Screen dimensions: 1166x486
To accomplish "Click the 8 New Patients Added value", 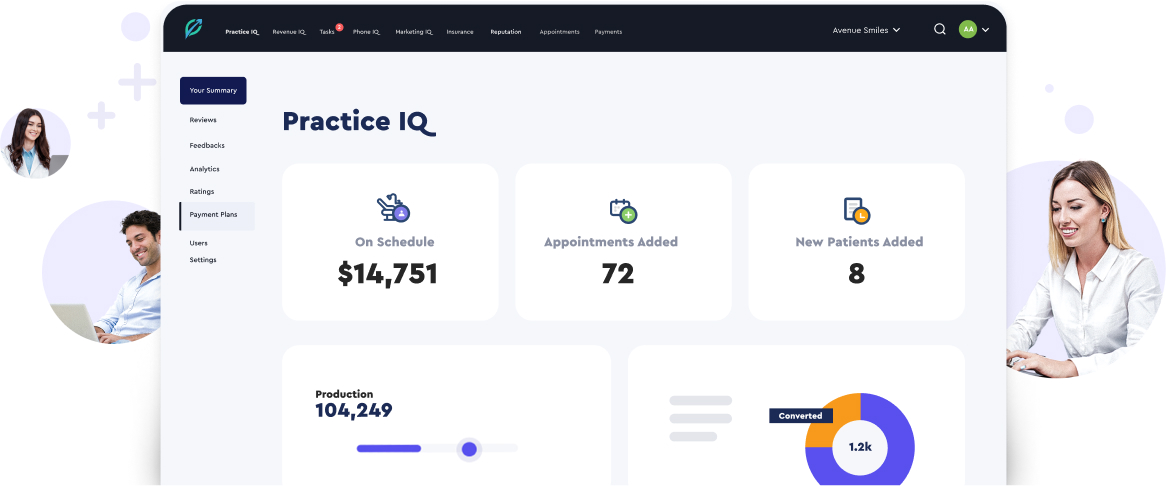I will pos(857,274).
